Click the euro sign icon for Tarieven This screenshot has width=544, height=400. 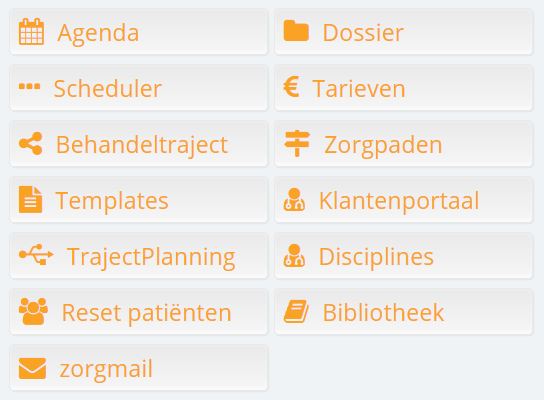click(x=291, y=87)
